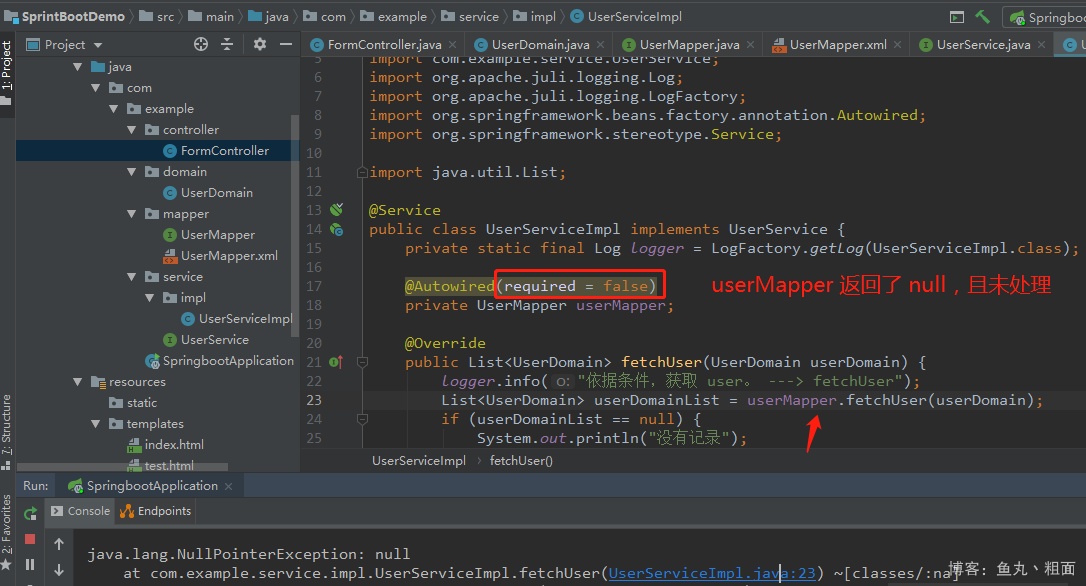This screenshot has height=586, width=1086.
Task: Close the SpringbootApplication run tab
Action: [229, 486]
